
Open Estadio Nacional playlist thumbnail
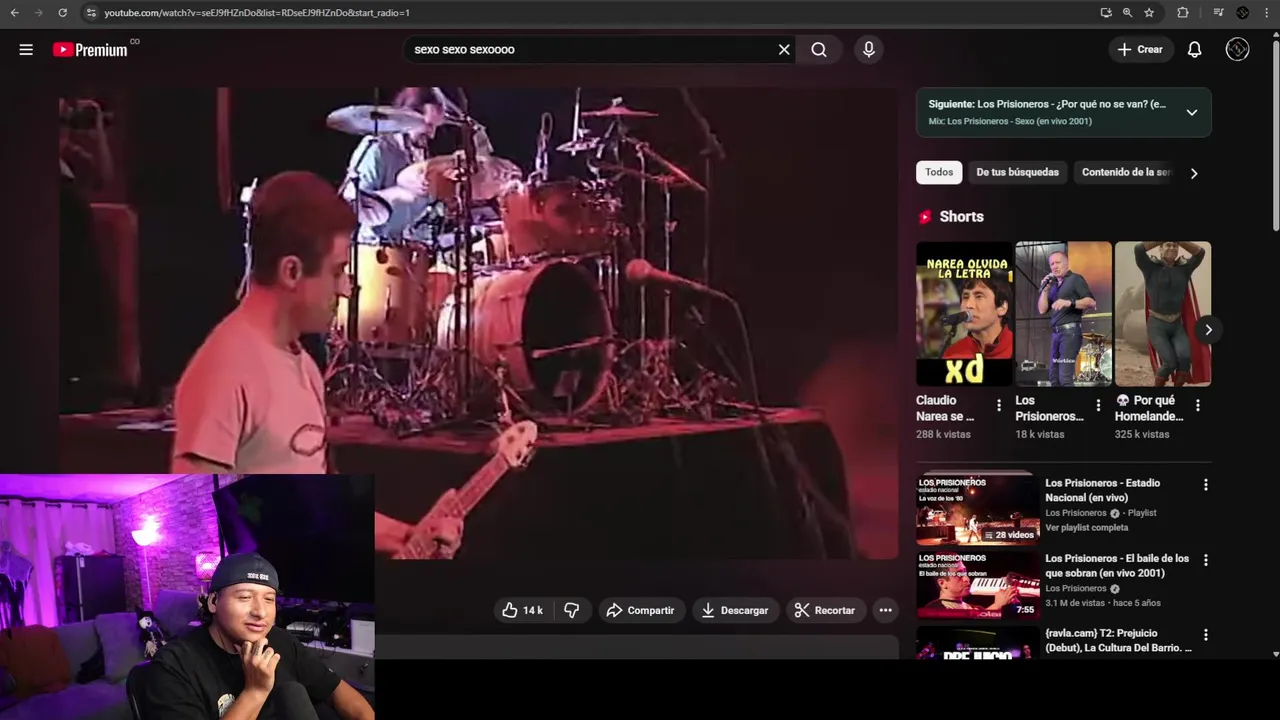978,509
